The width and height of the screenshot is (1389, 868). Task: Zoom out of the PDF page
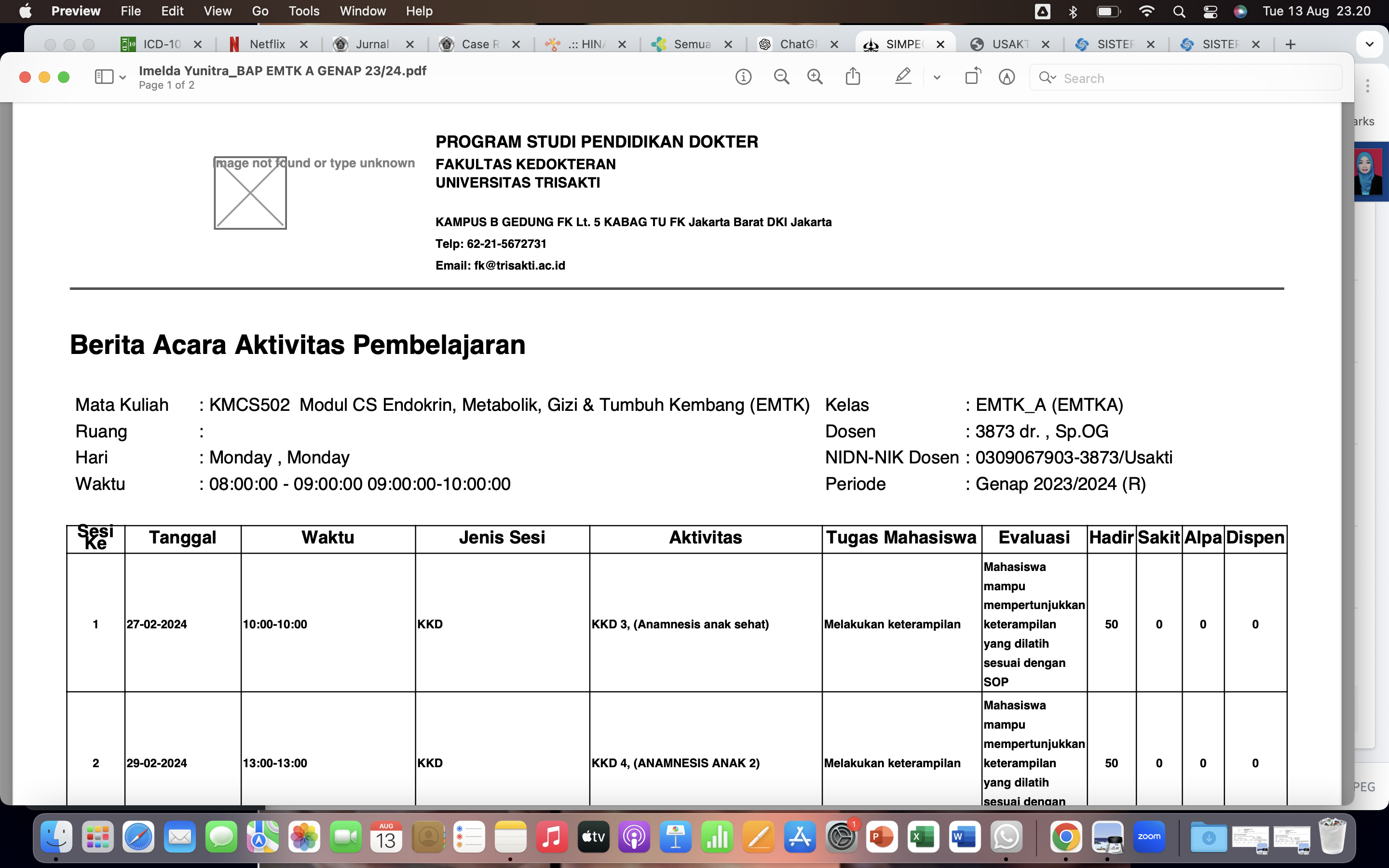[781, 77]
